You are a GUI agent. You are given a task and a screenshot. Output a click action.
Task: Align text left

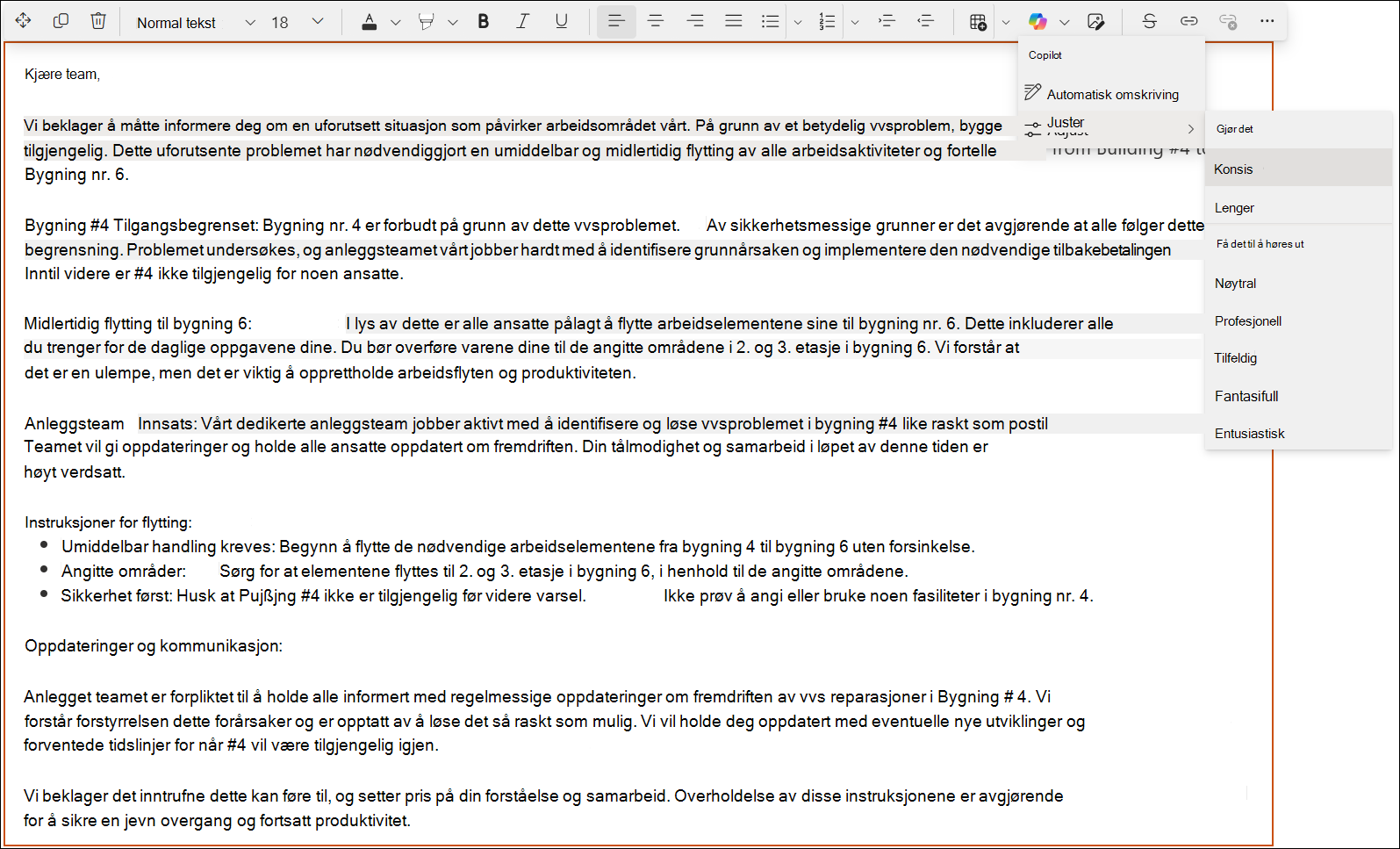(x=616, y=21)
